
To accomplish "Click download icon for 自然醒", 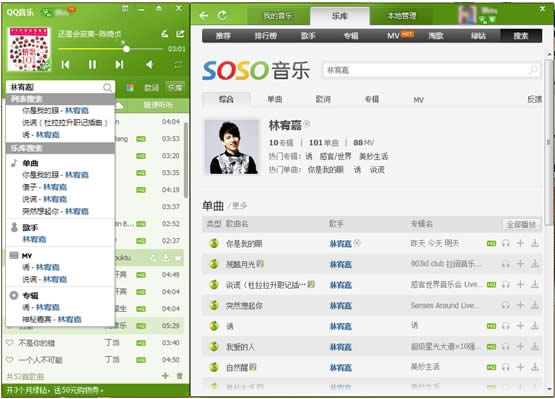I will [x=535, y=367].
